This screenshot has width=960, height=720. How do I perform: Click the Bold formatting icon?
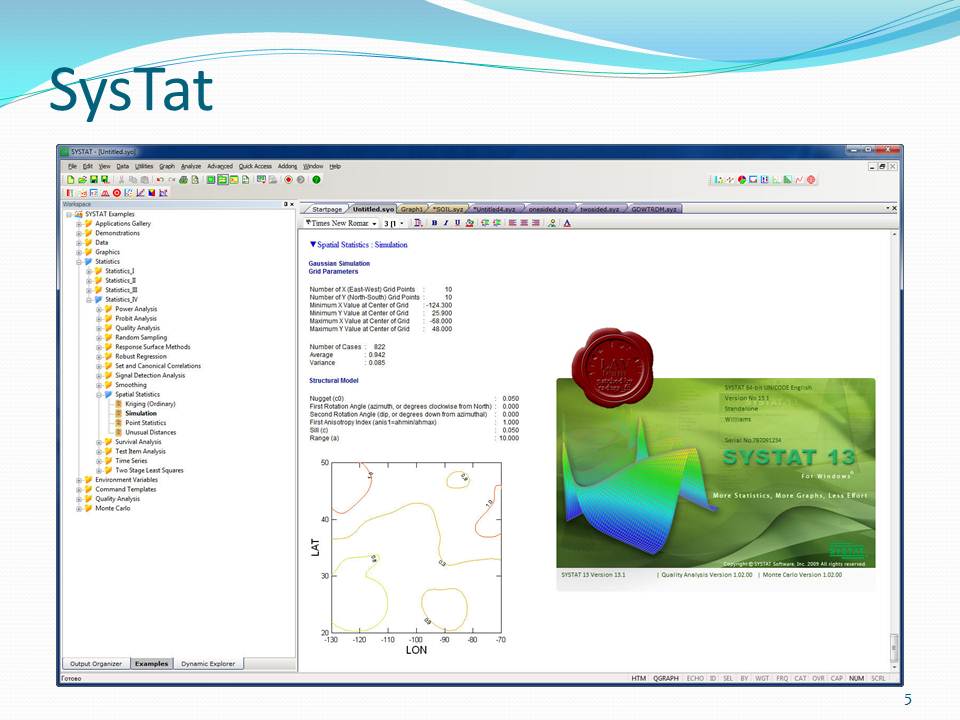434,223
